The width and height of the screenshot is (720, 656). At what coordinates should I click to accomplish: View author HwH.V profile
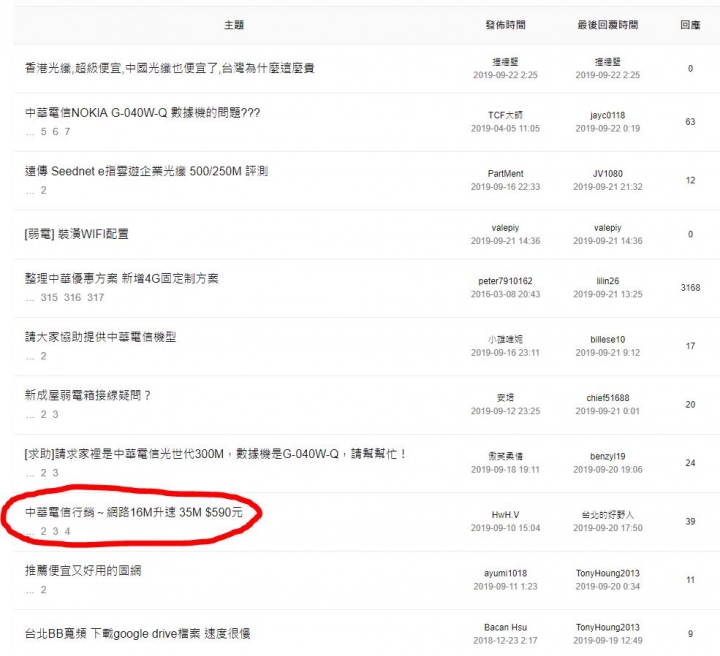505,515
